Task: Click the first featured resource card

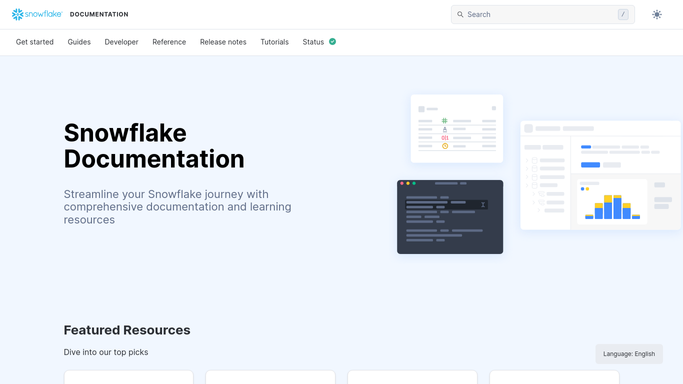Action: (128, 377)
